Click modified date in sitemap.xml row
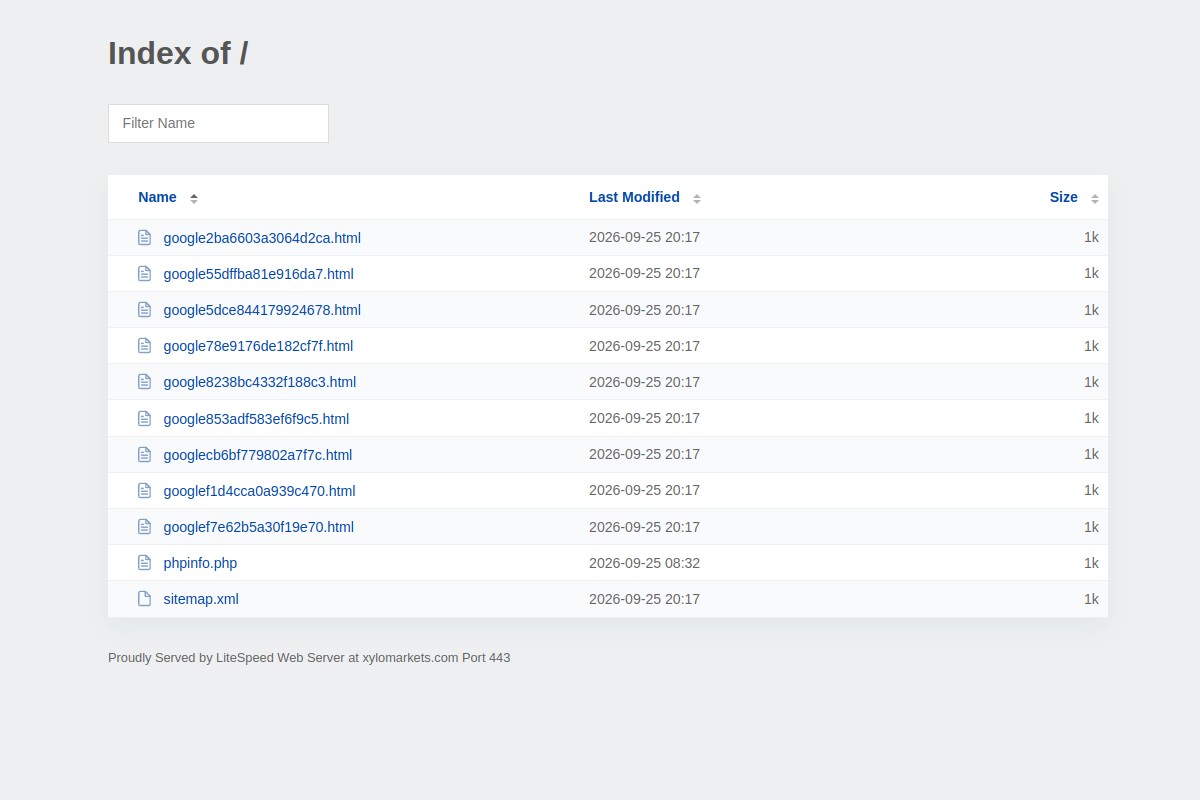Screen dimensions: 1200x800 644,599
